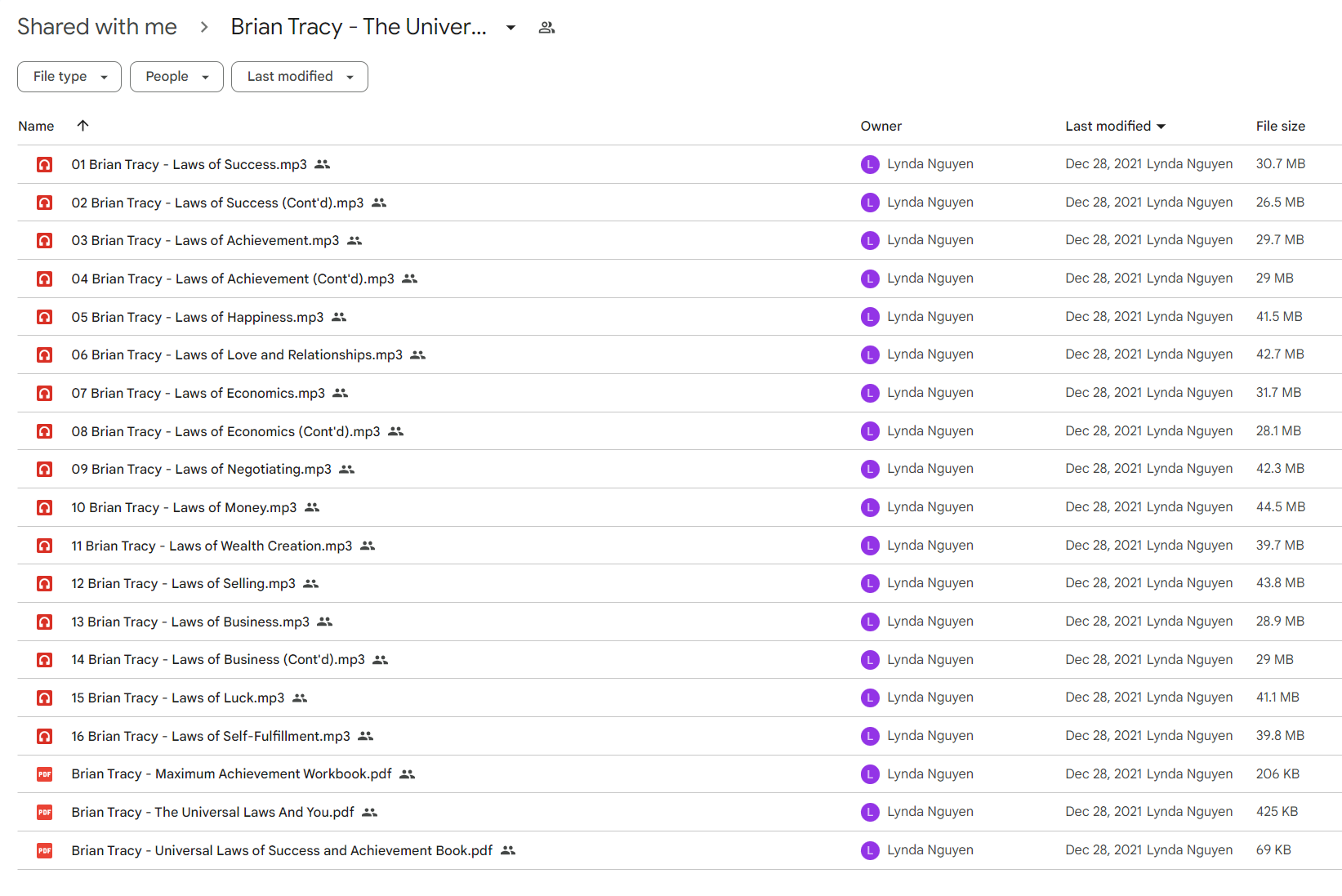
Task: Click the Owner column header
Action: [881, 126]
